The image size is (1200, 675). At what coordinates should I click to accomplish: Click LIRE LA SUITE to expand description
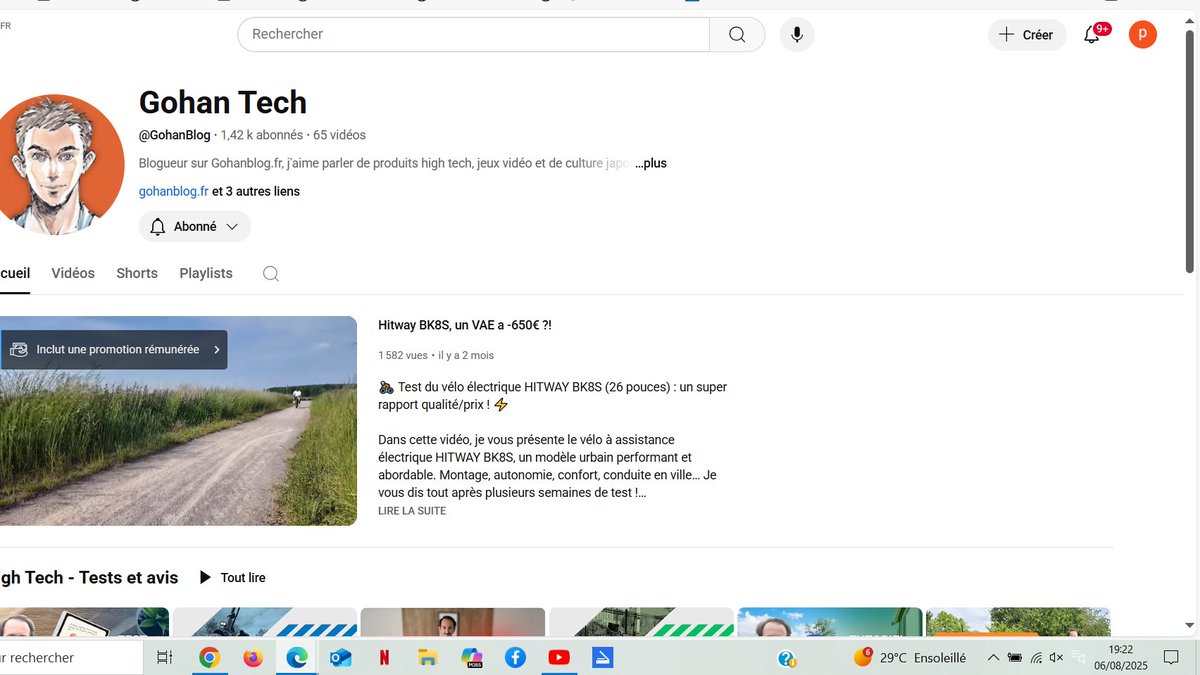[412, 511]
